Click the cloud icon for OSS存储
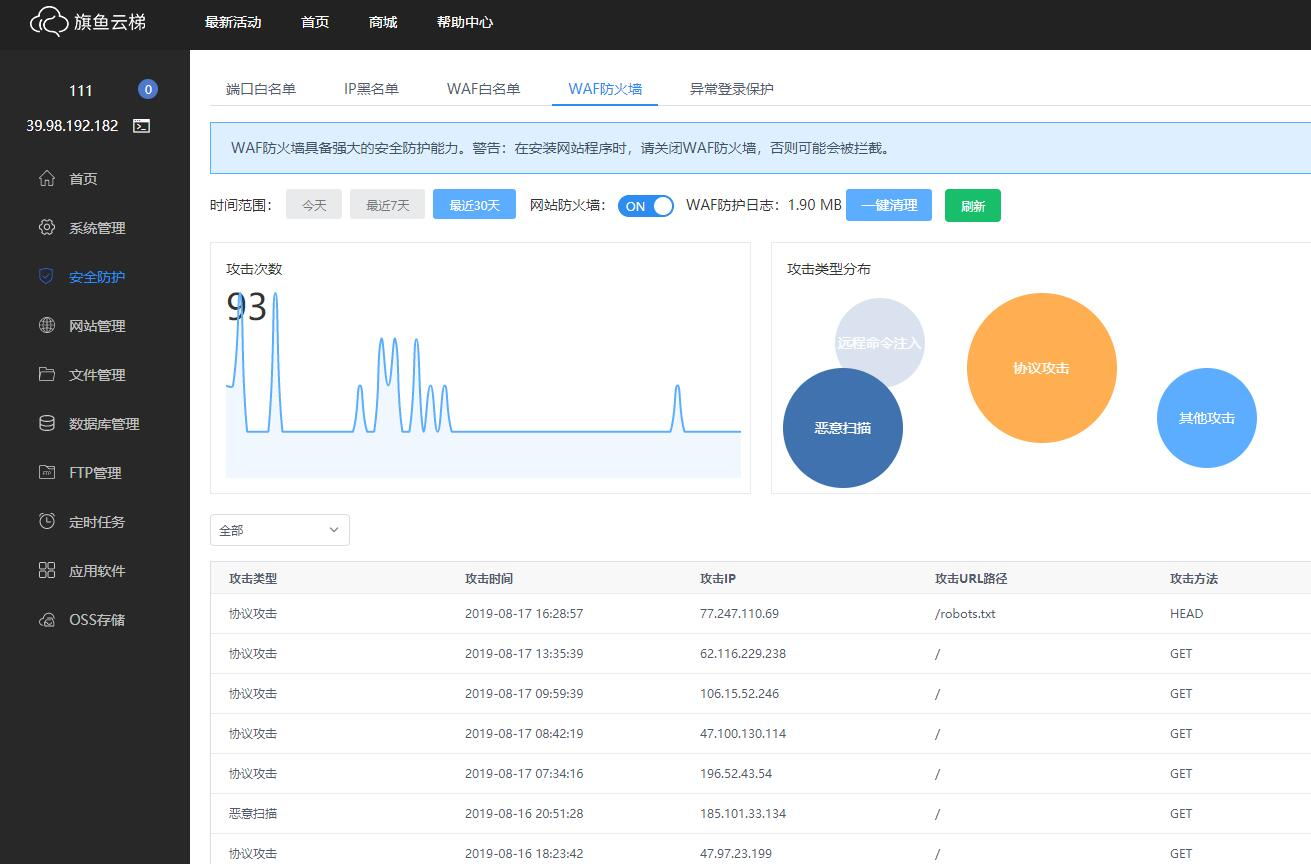Image resolution: width=1311 pixels, height=864 pixels. 47,619
